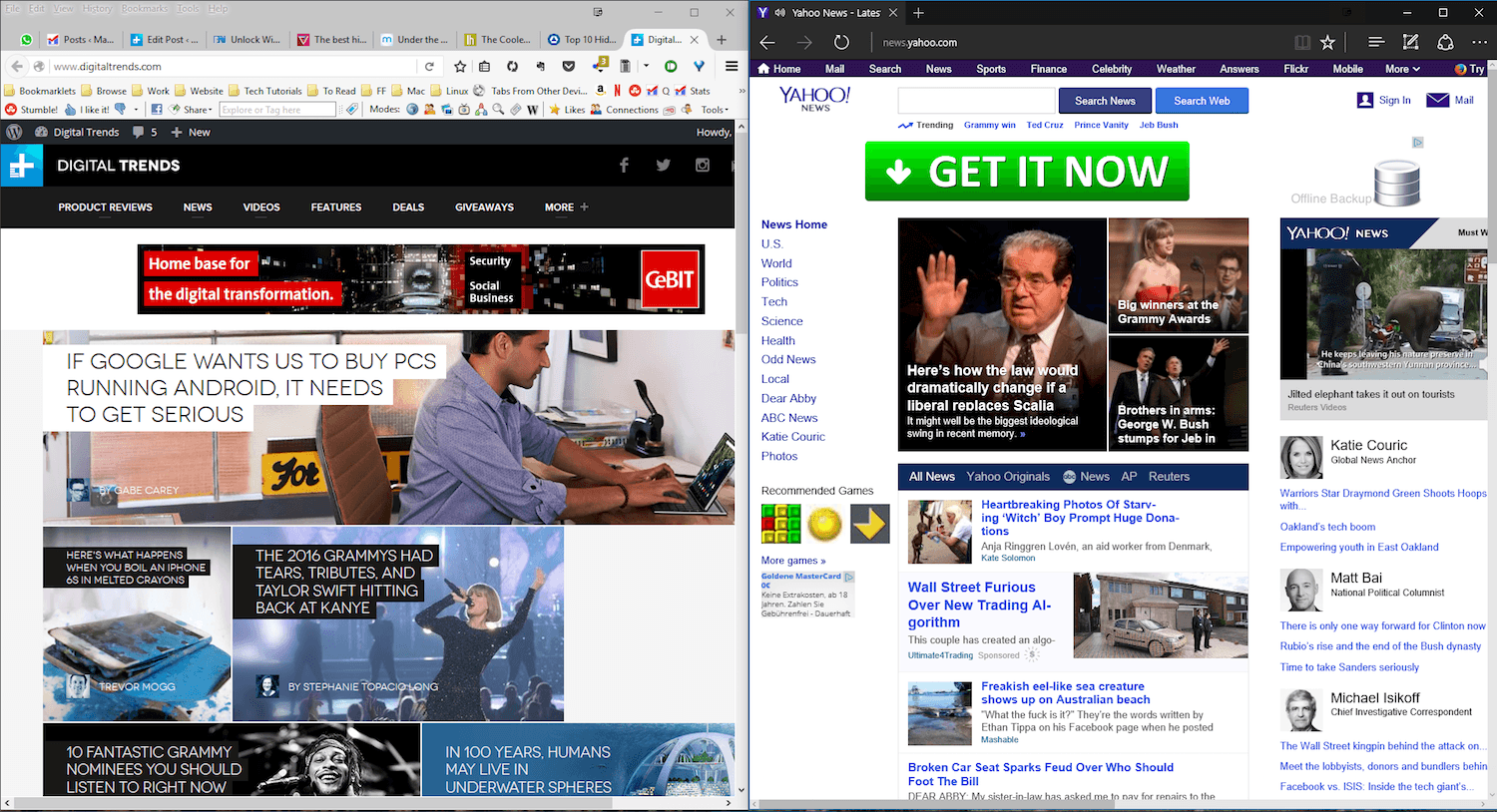1497x812 pixels.
Task: Open Firefox Bookmarks menu
Action: coord(145,8)
